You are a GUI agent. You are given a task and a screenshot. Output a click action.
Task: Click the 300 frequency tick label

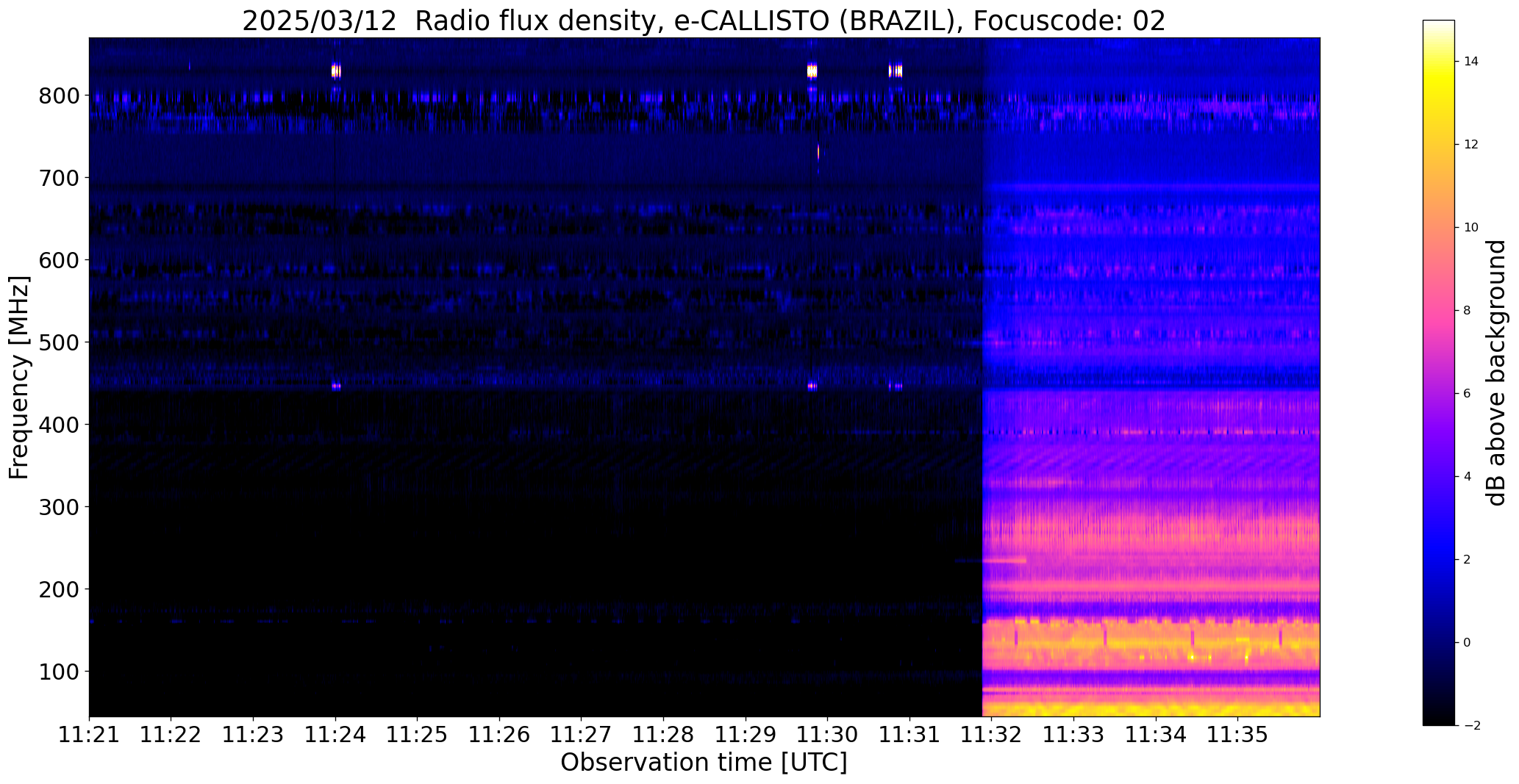pos(59,507)
